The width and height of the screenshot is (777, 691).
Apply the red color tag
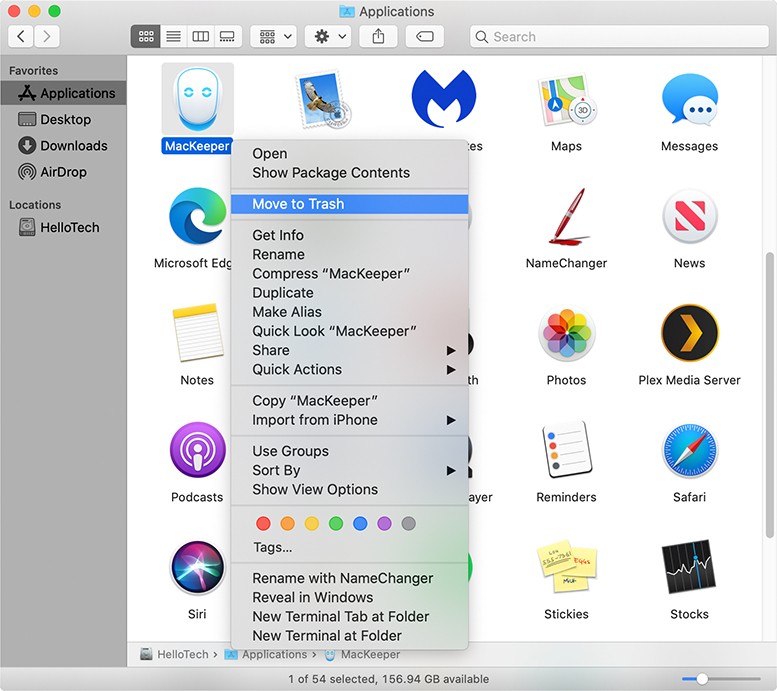[x=263, y=523]
